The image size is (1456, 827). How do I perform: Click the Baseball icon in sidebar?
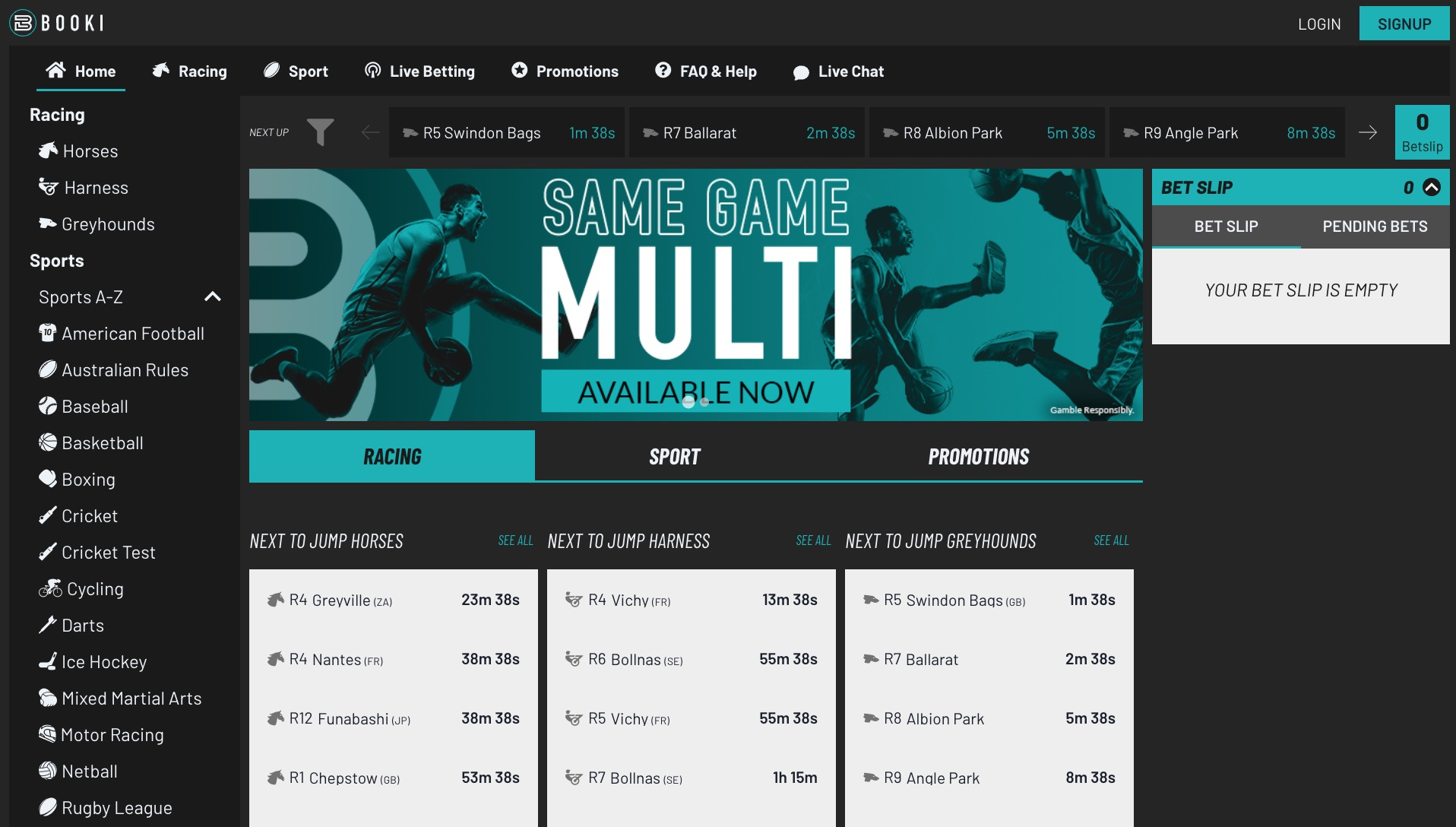click(x=48, y=406)
